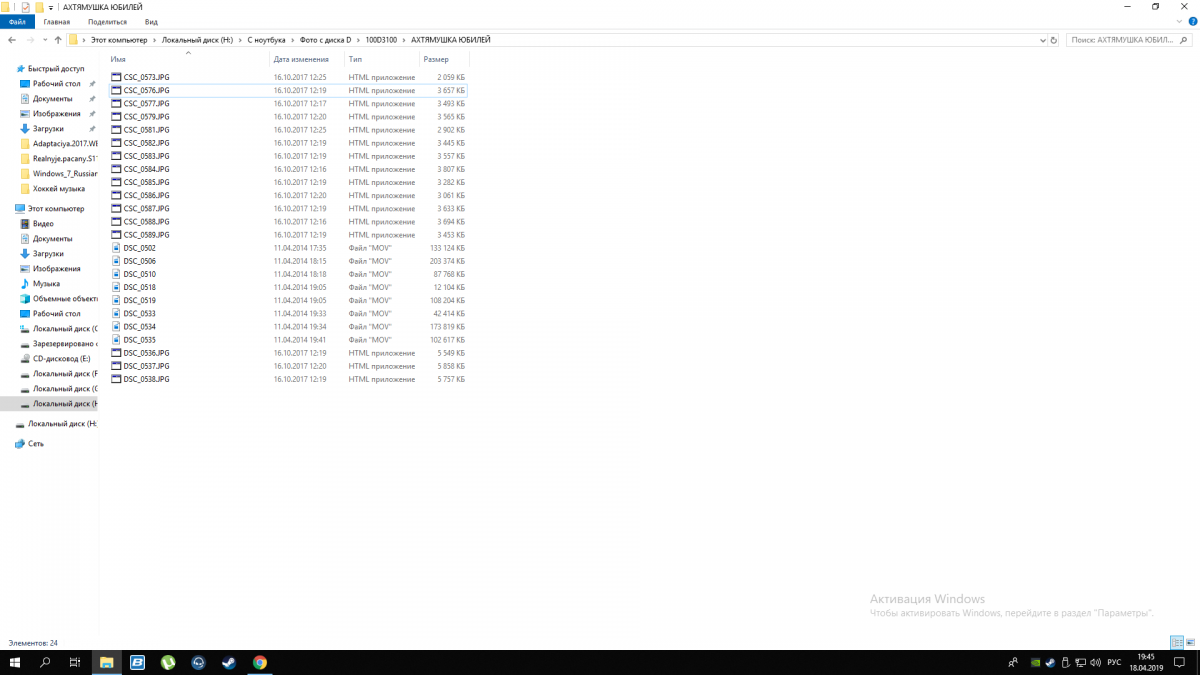The height and width of the screenshot is (675, 1200).
Task: Click 'Фото с диска D' breadcrumb segment
Action: [x=326, y=40]
